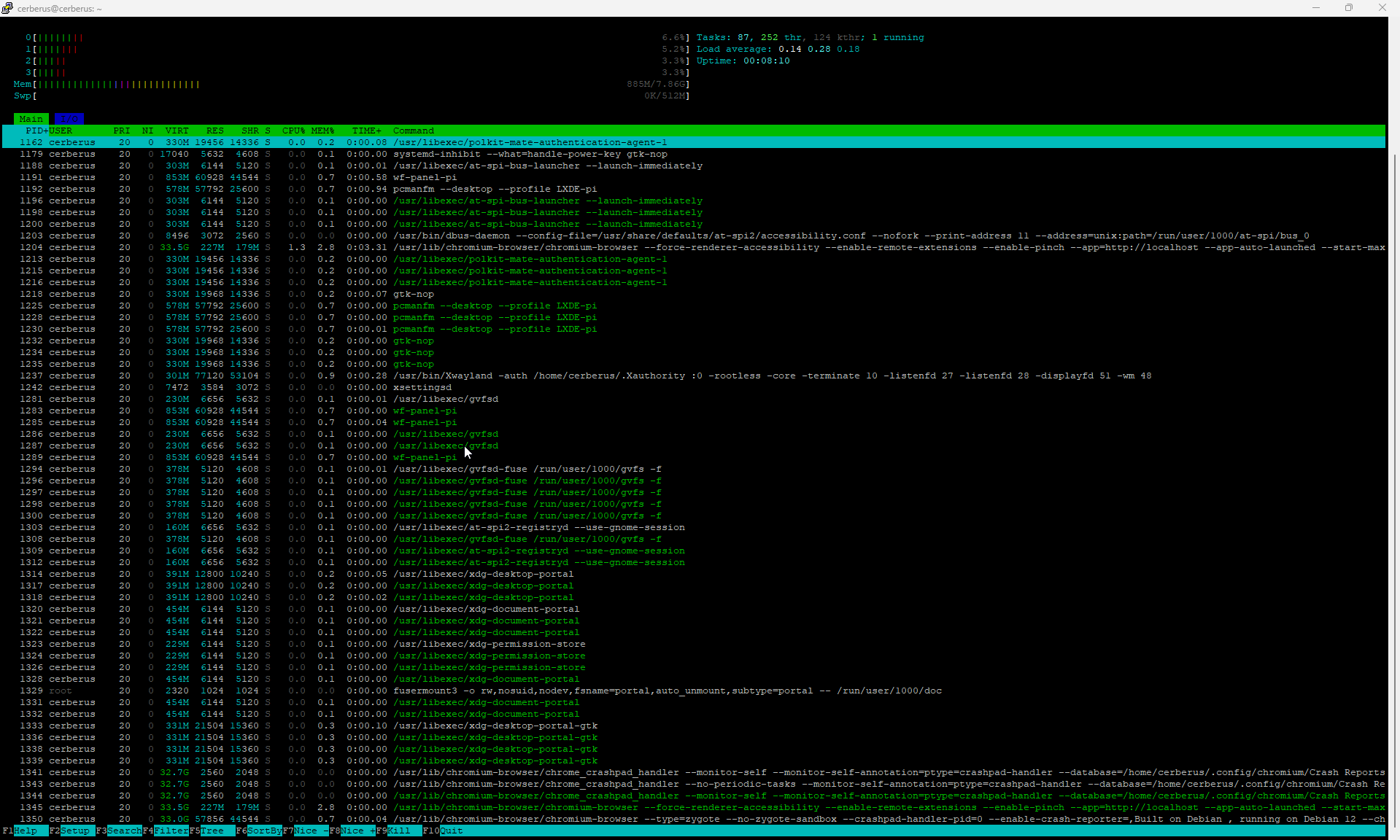
Task: Sort by the Command column header
Action: [x=414, y=131]
